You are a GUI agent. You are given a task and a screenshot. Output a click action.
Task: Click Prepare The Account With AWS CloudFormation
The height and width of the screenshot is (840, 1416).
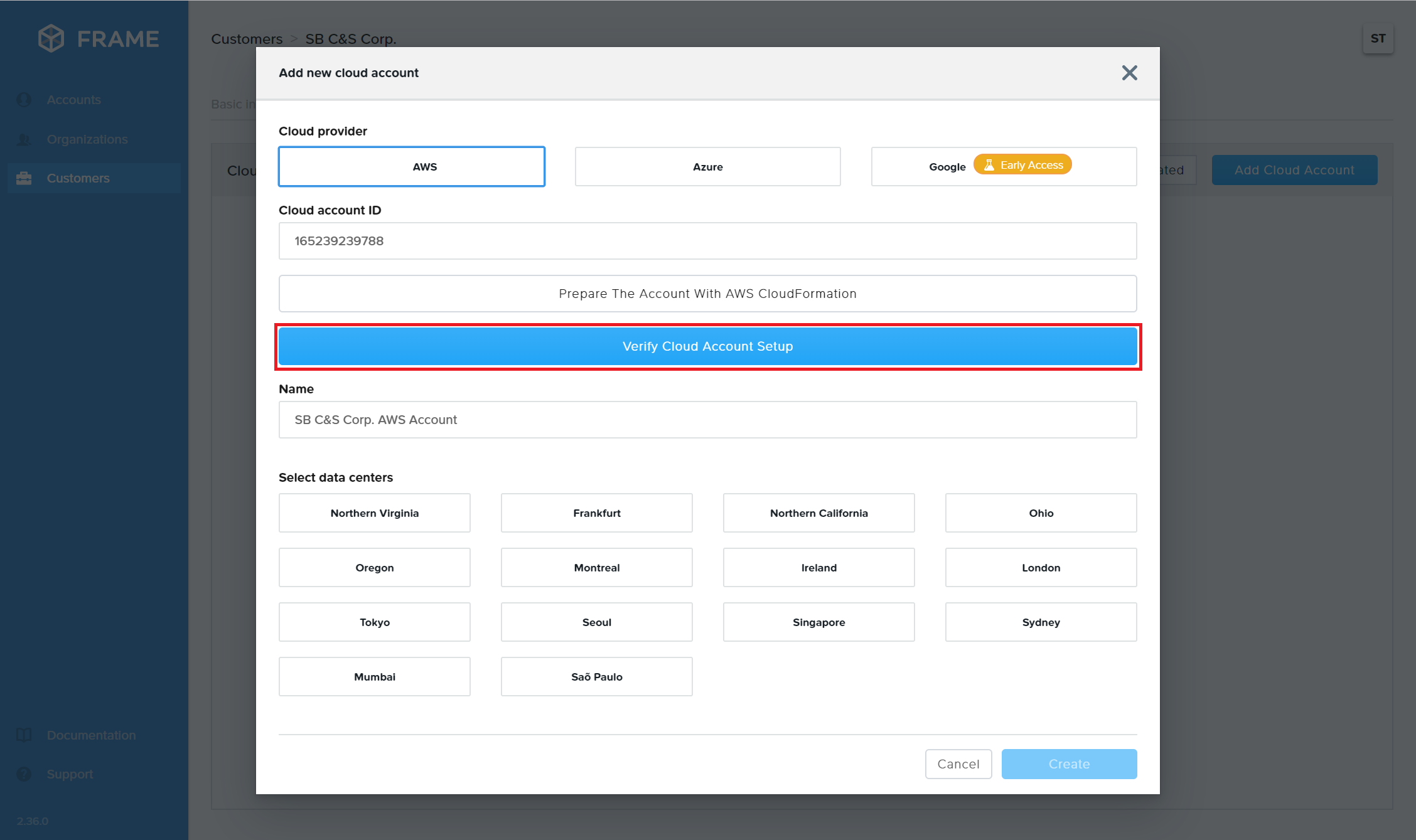(x=708, y=294)
